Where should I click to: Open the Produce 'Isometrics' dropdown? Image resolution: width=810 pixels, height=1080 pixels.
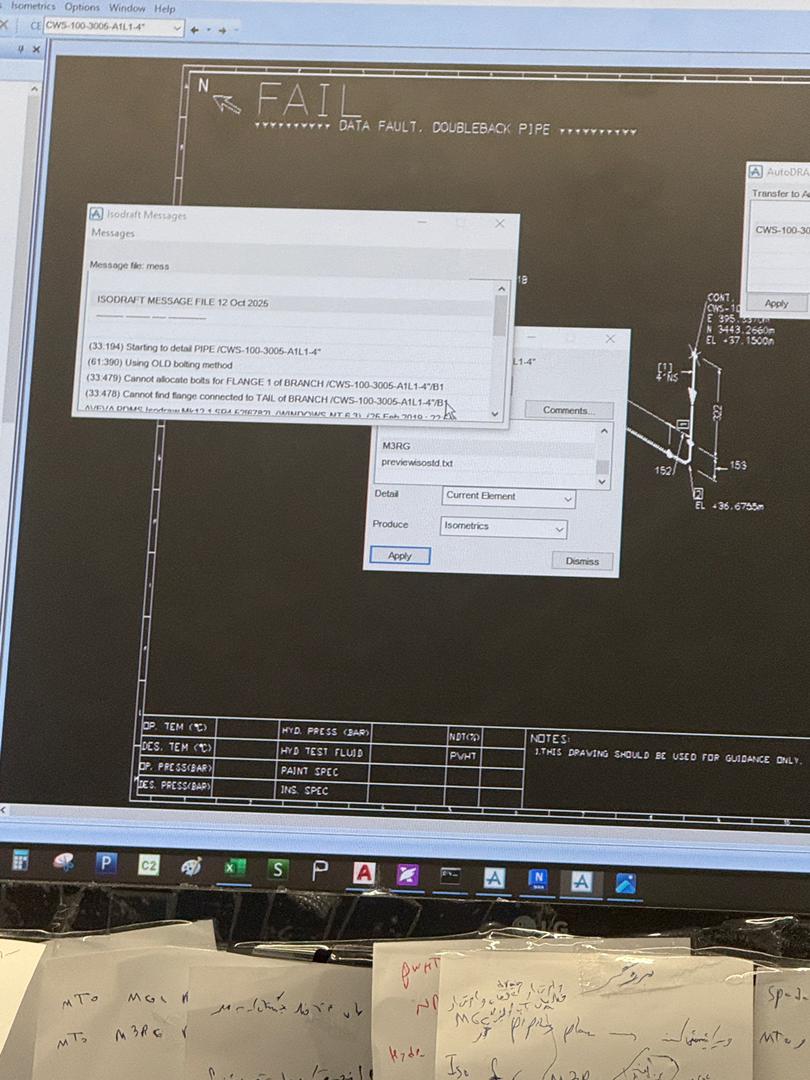tap(560, 528)
